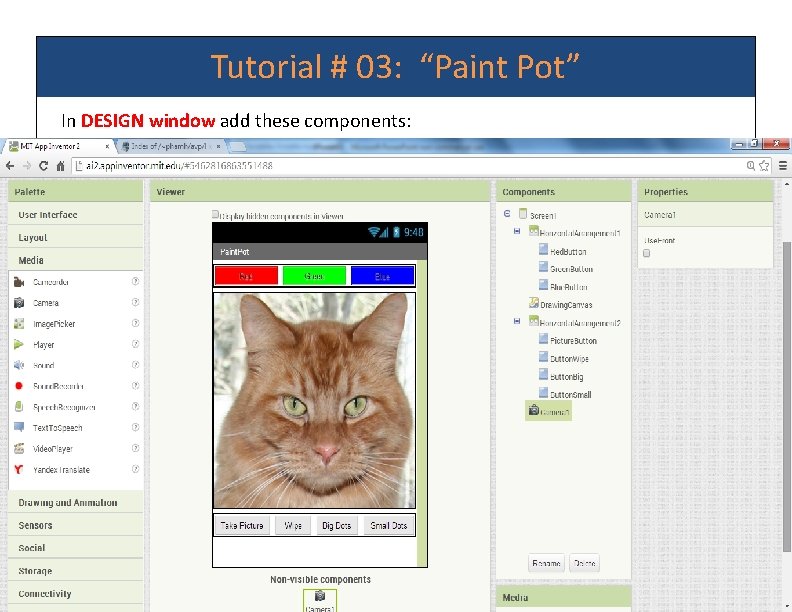The image size is (792, 612).
Task: Close the MIT App Inventor 2 tab
Action: [x=107, y=146]
